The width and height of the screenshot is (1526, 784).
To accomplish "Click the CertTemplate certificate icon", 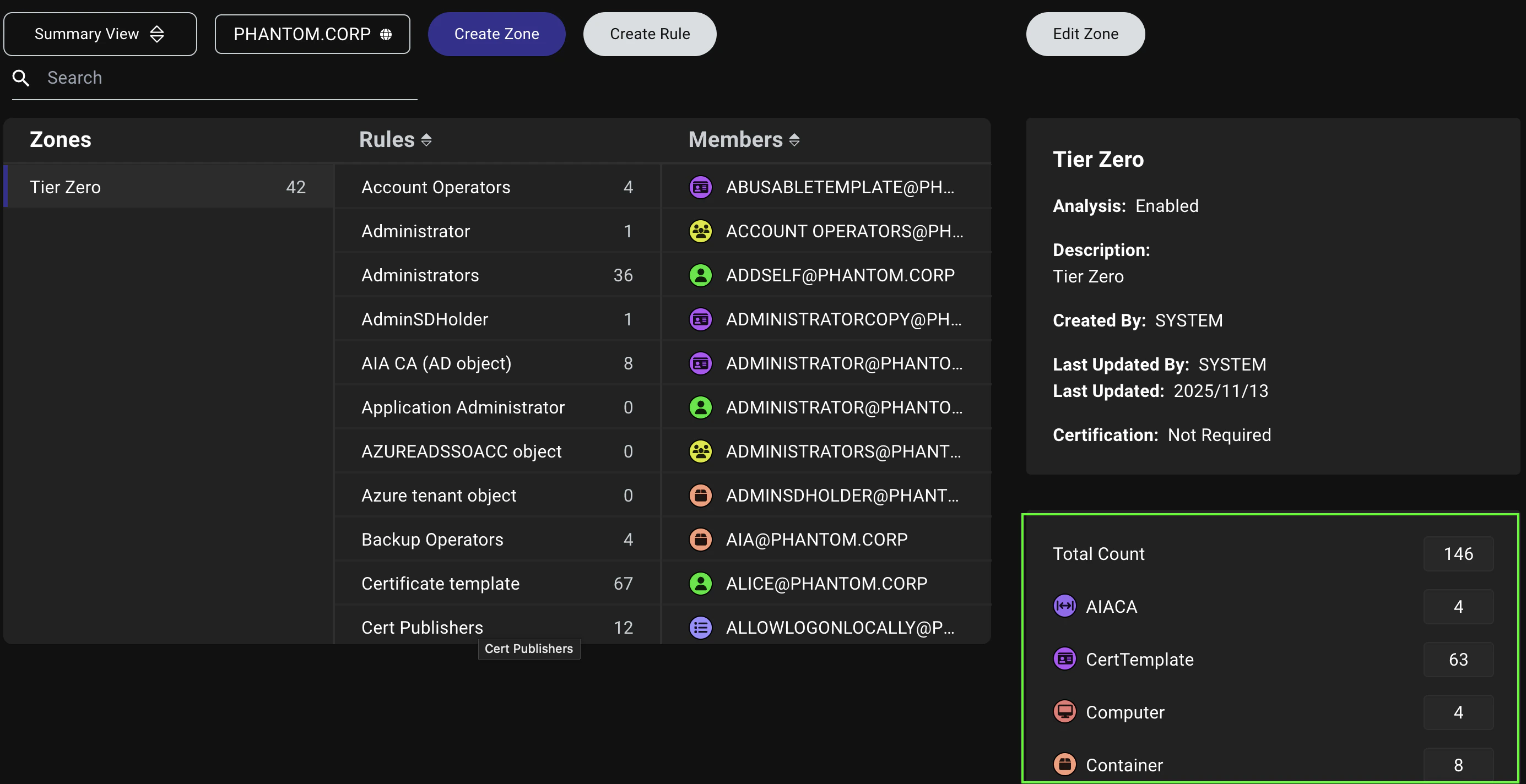I will tap(1064, 658).
